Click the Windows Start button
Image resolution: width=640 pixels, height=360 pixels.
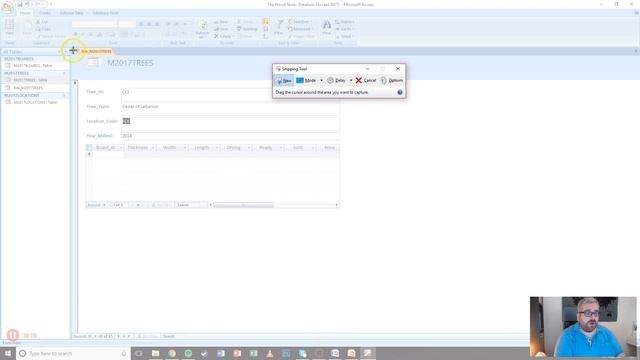8,353
